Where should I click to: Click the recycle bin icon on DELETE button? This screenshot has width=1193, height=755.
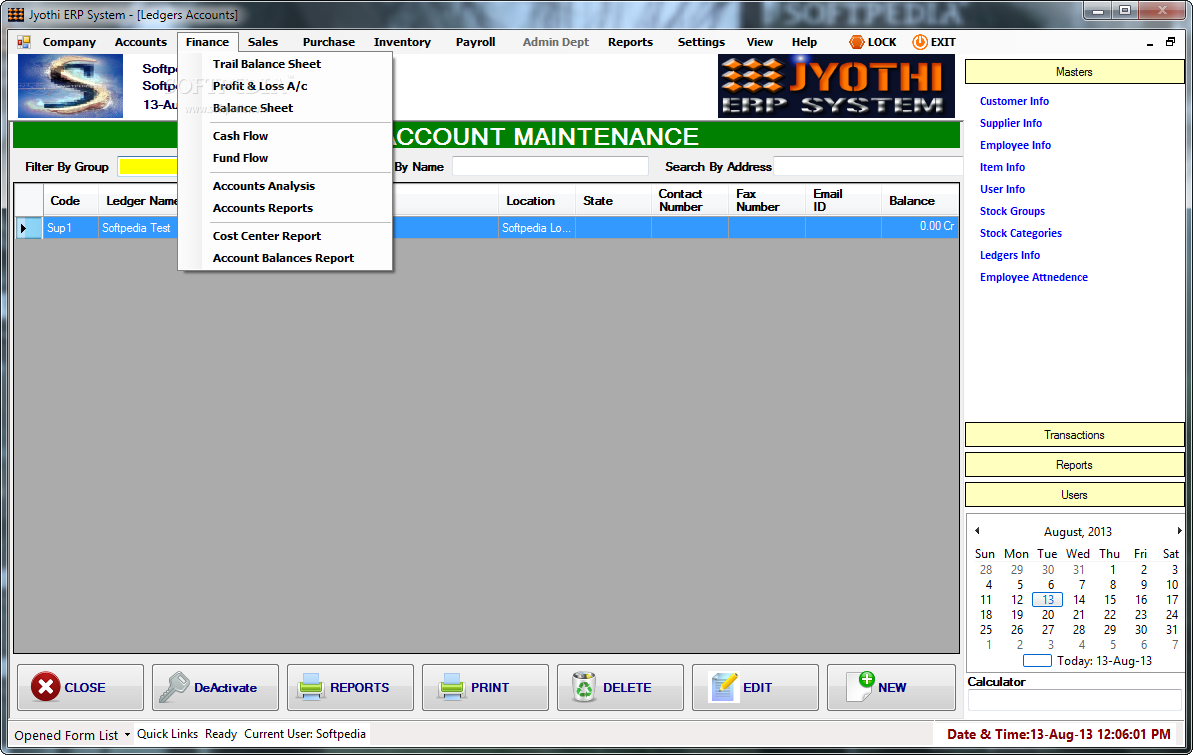584,687
